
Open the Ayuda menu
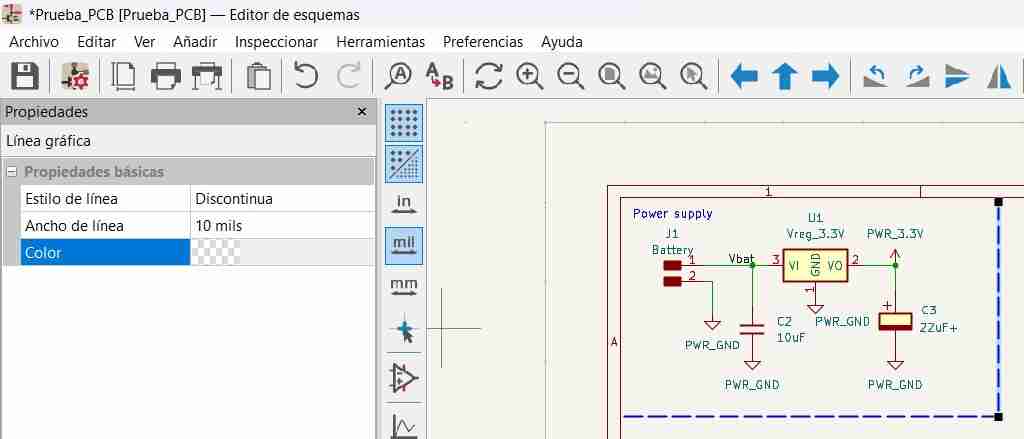562,42
